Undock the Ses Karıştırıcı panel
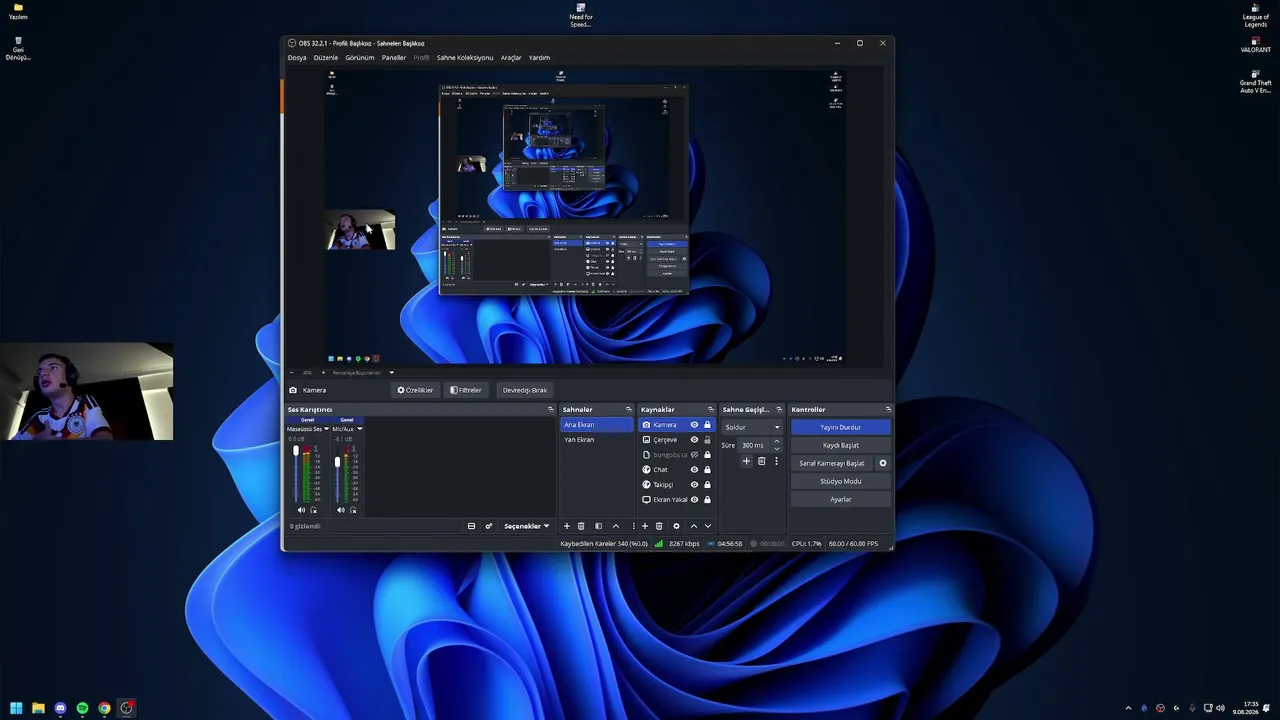The height and width of the screenshot is (720, 1280). [550, 410]
